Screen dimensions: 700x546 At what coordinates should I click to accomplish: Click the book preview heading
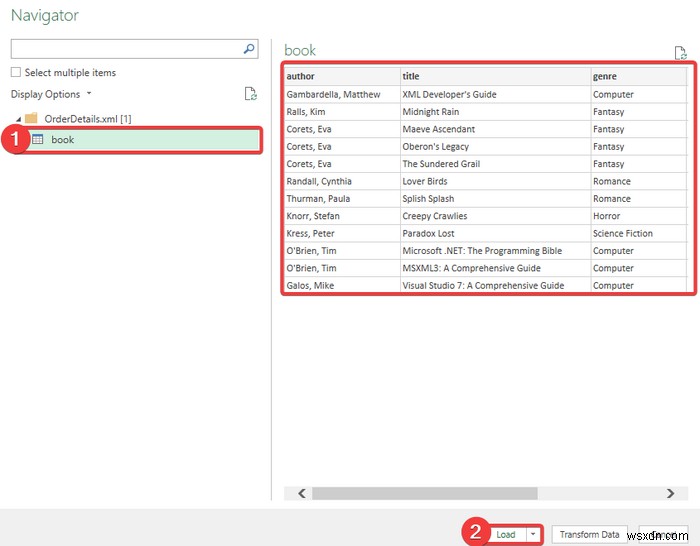(x=300, y=50)
